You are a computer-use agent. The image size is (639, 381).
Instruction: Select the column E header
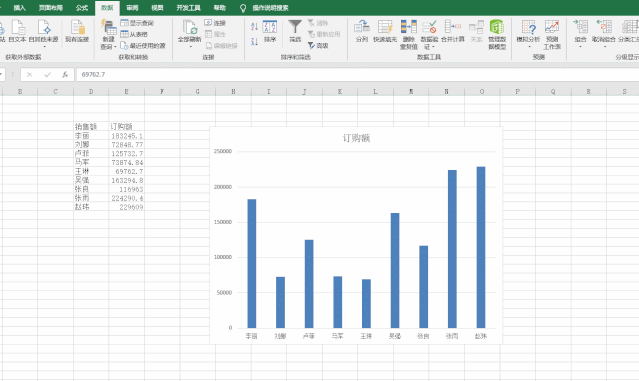(126, 92)
